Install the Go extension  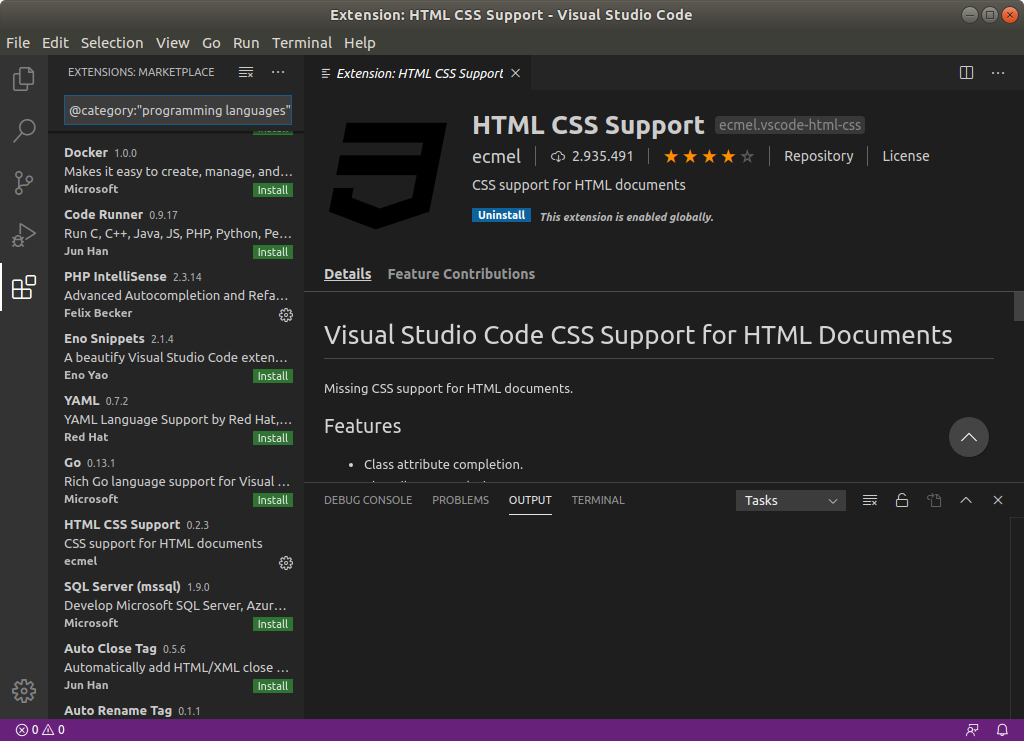point(273,500)
